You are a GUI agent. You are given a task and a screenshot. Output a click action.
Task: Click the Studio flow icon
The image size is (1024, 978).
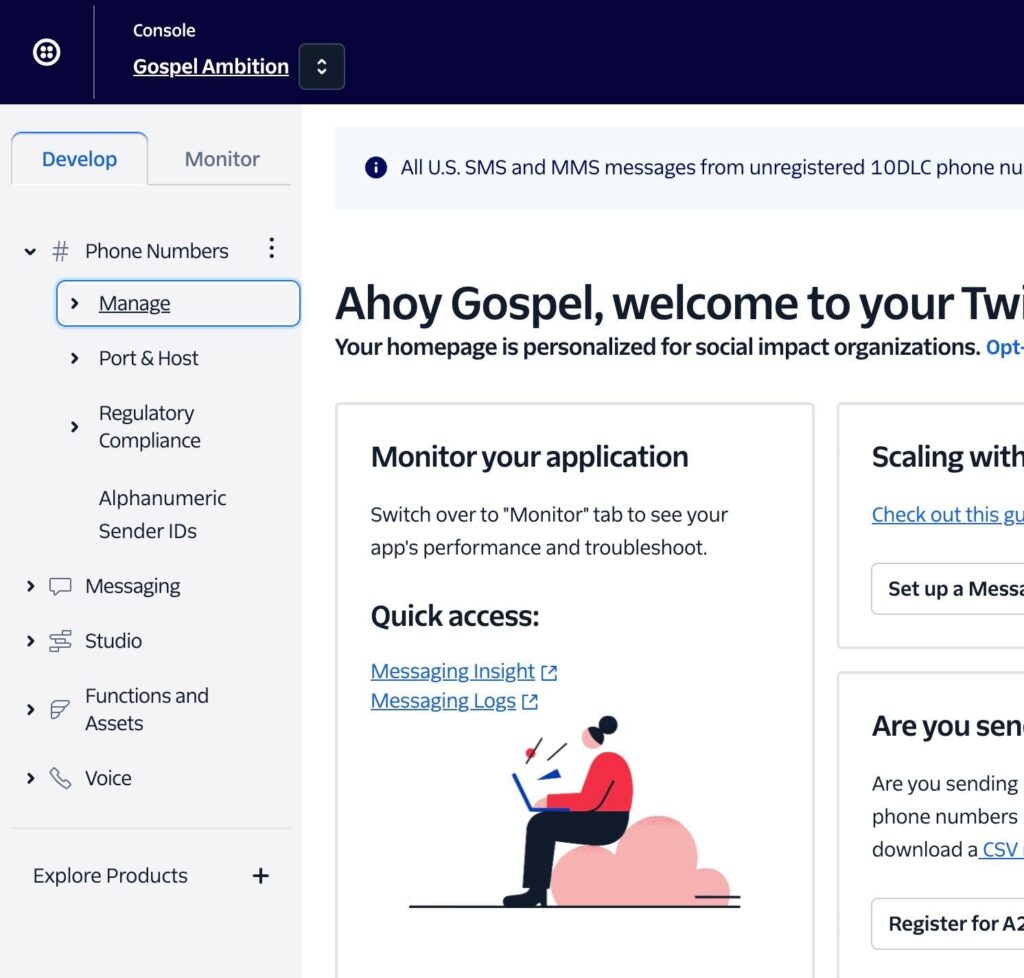point(61,641)
